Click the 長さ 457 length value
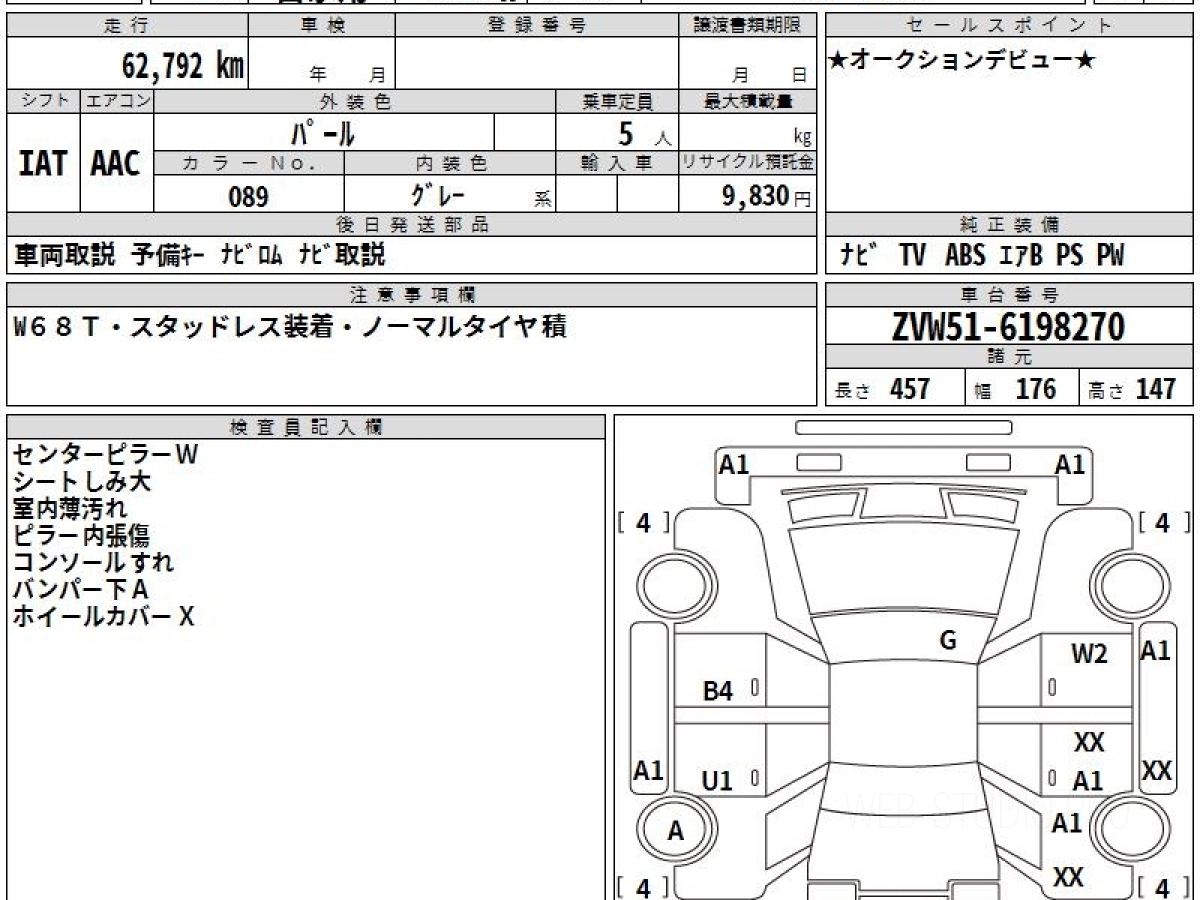1200x900 pixels. (883, 389)
